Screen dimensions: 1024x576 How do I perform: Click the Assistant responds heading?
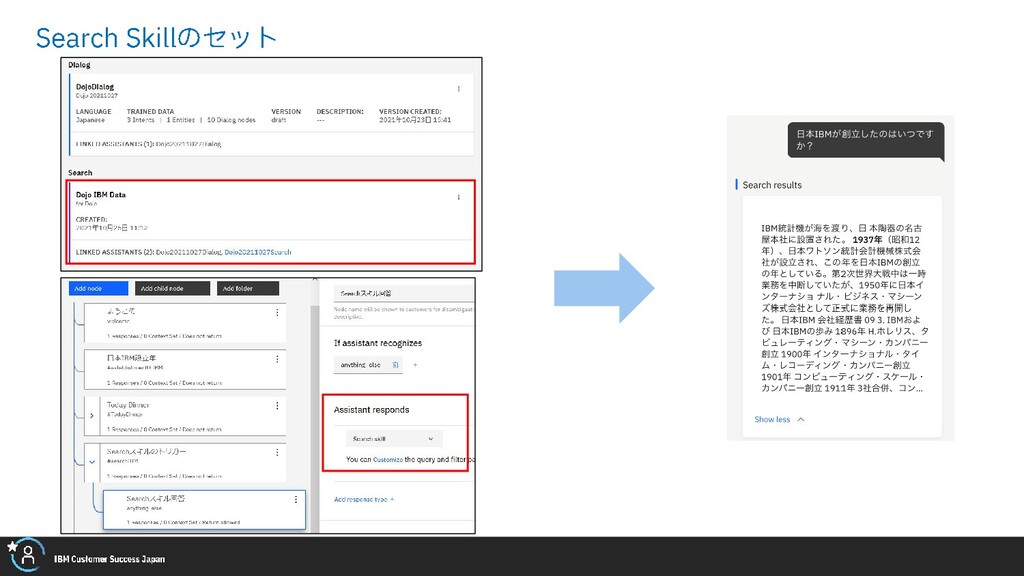click(x=372, y=409)
